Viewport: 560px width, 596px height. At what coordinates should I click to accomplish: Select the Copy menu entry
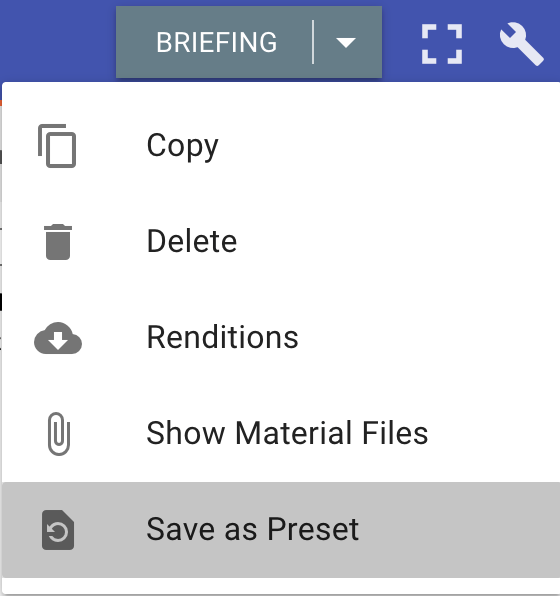pos(281,146)
